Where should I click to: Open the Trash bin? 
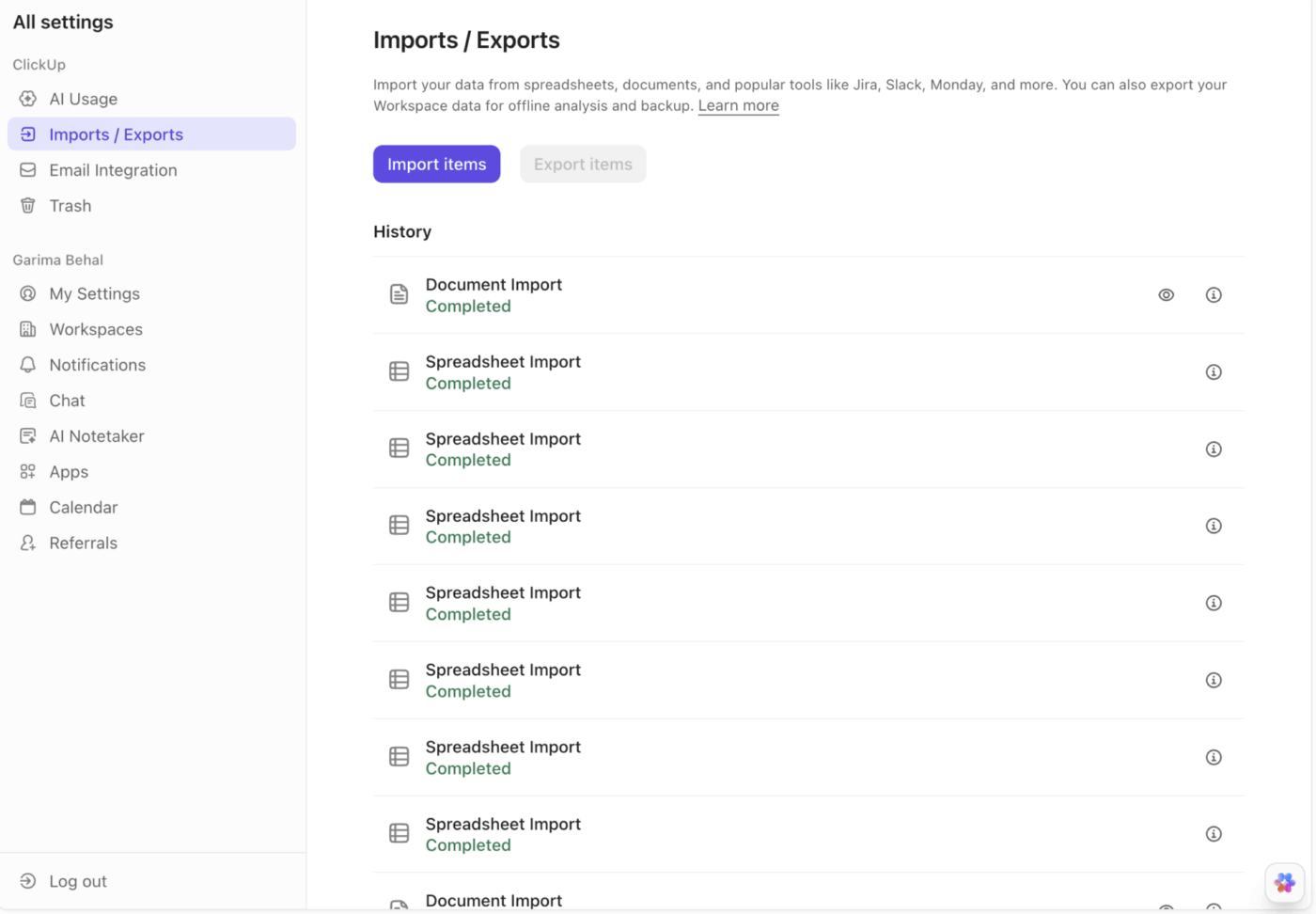coord(70,206)
